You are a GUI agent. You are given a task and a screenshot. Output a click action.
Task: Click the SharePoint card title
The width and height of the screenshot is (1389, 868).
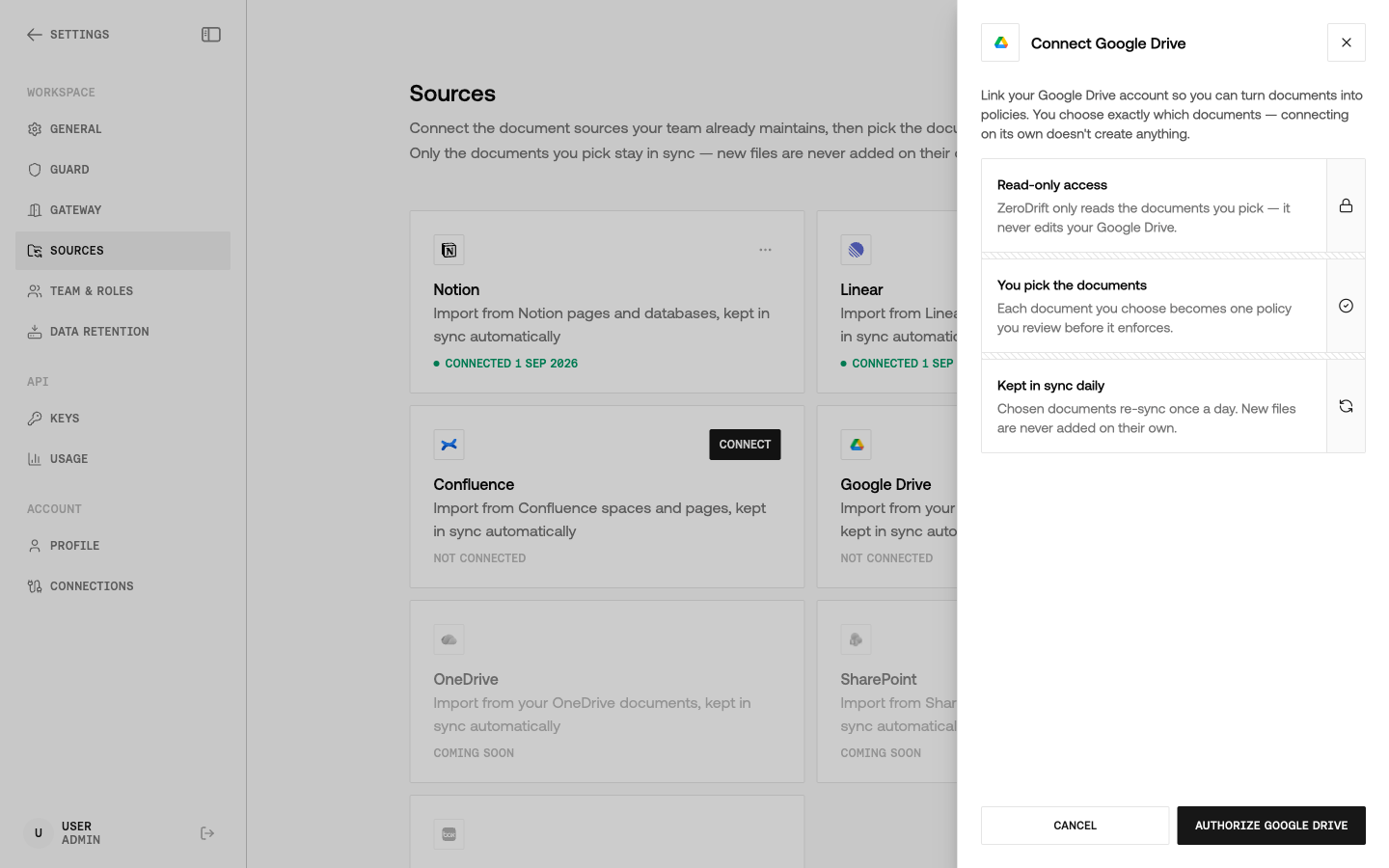(x=878, y=679)
